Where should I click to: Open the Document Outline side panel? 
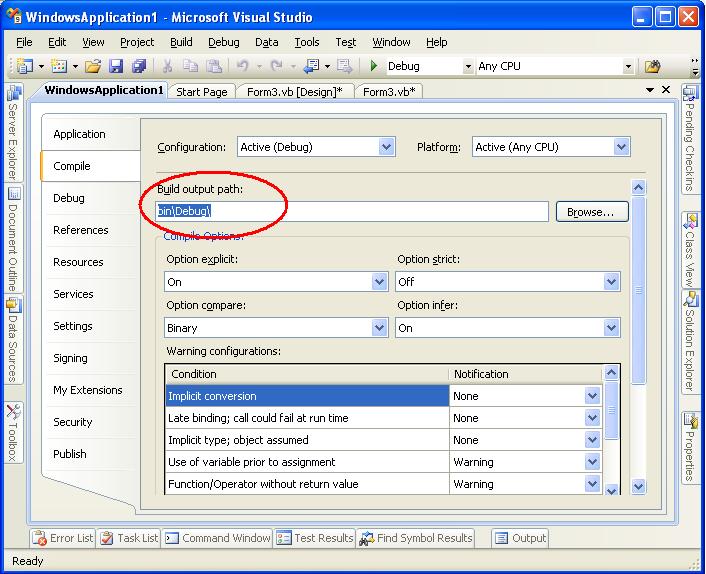pos(14,238)
